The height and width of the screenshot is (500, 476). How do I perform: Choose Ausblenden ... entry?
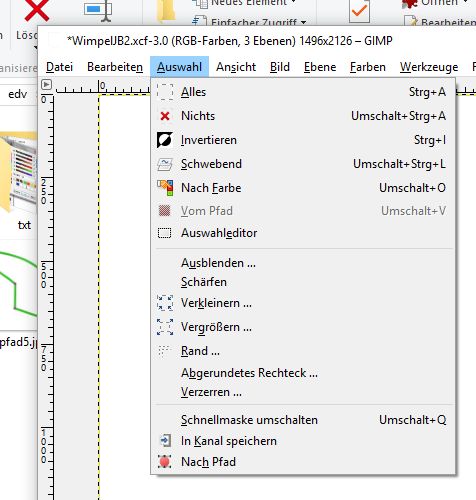[x=303, y=263]
